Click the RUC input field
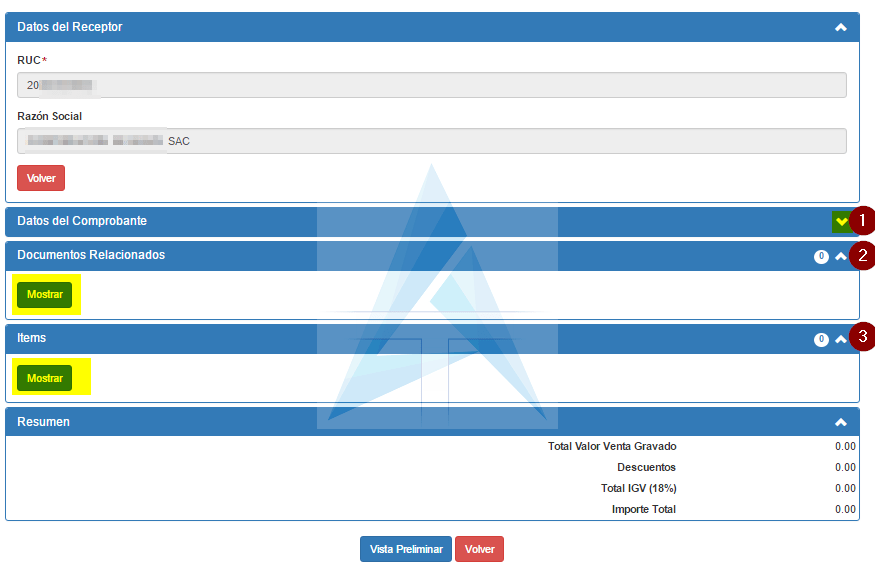 click(x=432, y=85)
